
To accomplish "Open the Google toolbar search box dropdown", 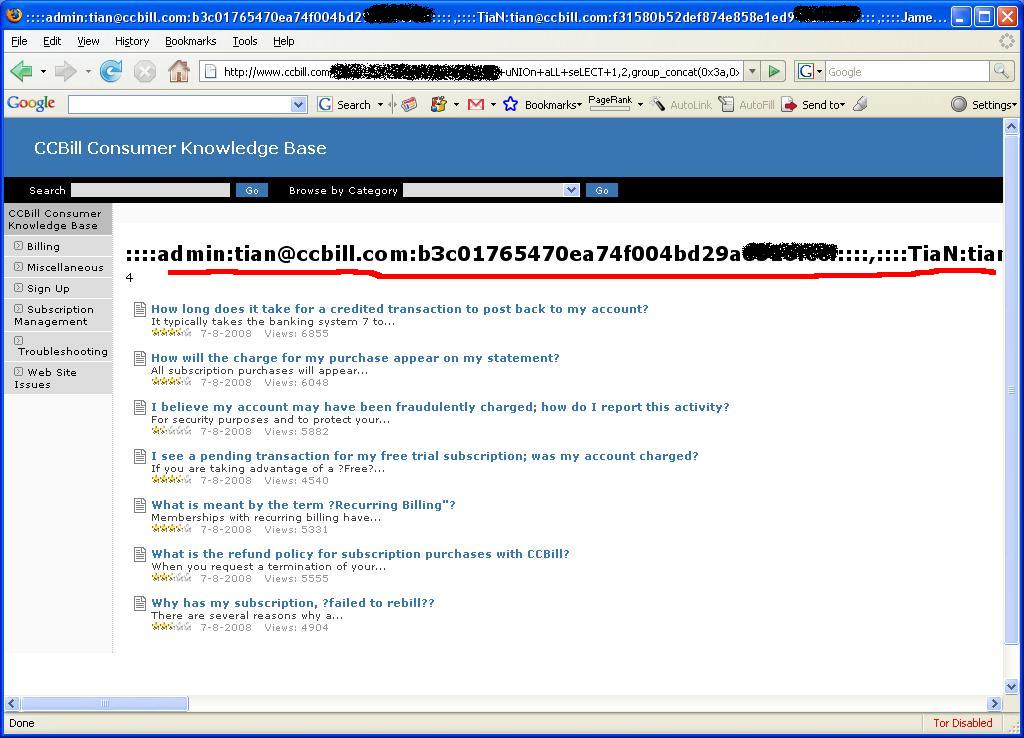I will coord(298,104).
